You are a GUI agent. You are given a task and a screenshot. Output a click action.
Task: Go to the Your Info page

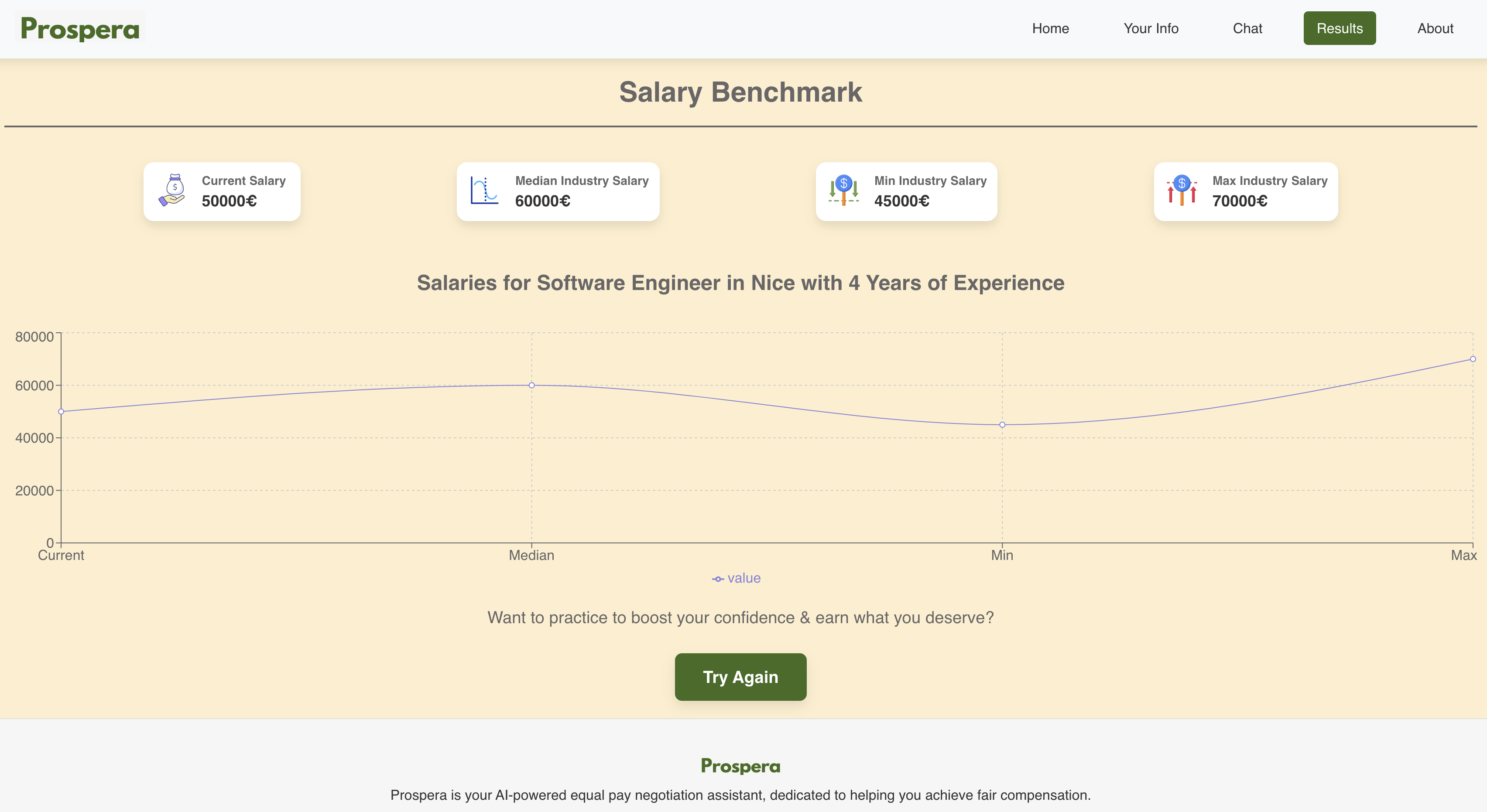(x=1151, y=28)
